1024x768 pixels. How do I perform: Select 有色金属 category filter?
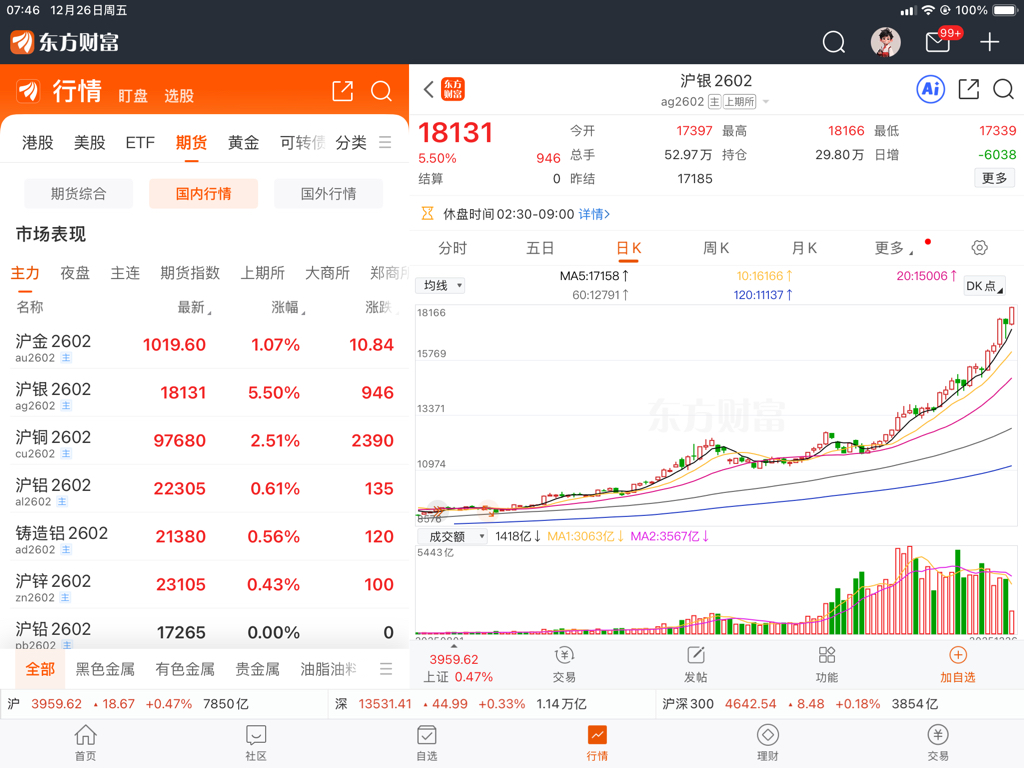click(185, 669)
